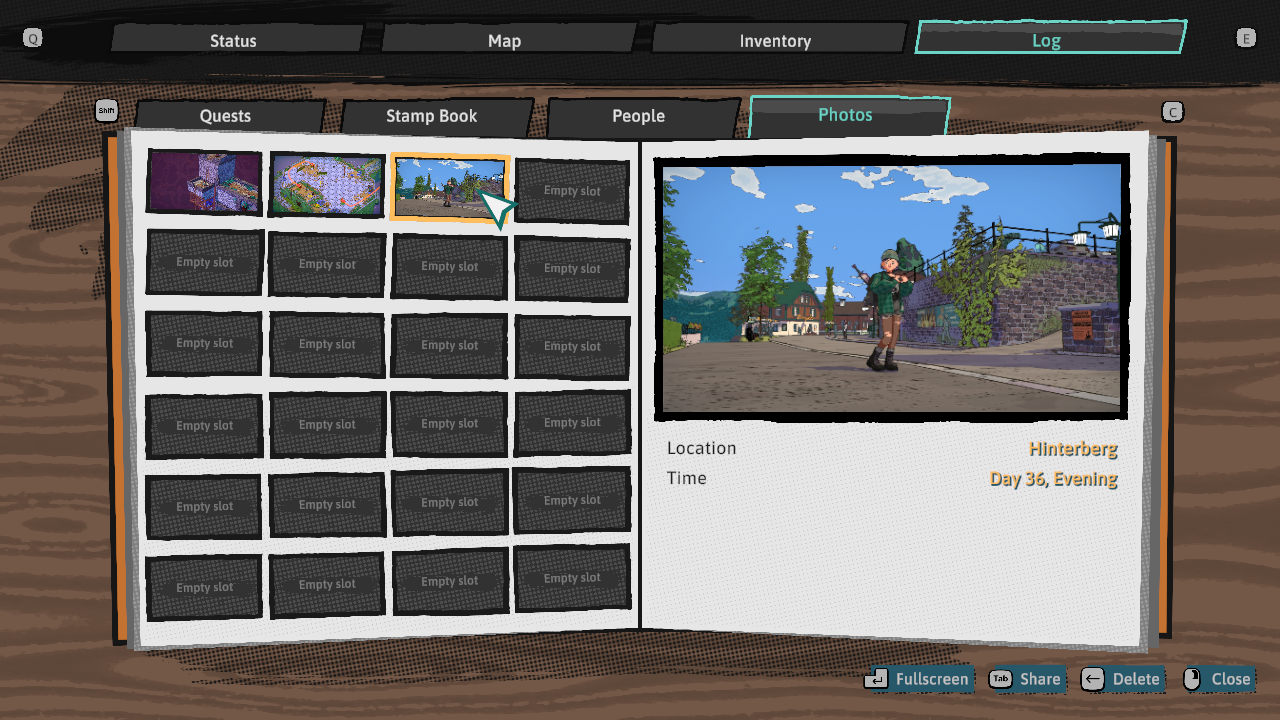Go to the People sub-tab

click(x=643, y=116)
